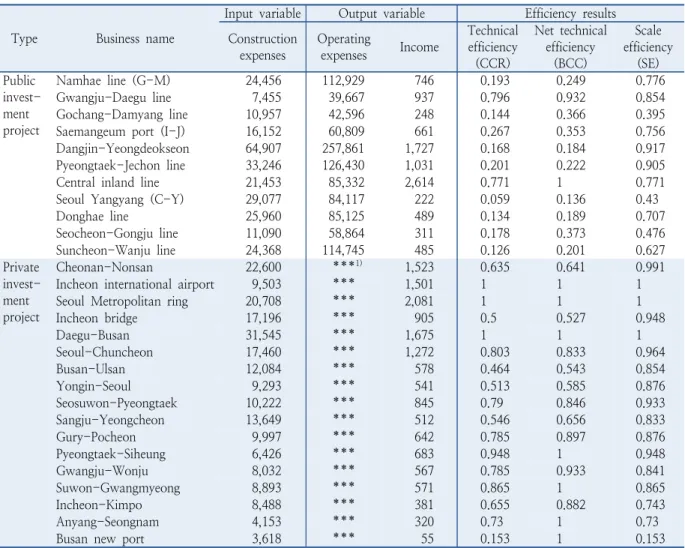The height and width of the screenshot is (548, 685).
Task: Select 'Gury-Pocheon' row name
Action: 96,437
